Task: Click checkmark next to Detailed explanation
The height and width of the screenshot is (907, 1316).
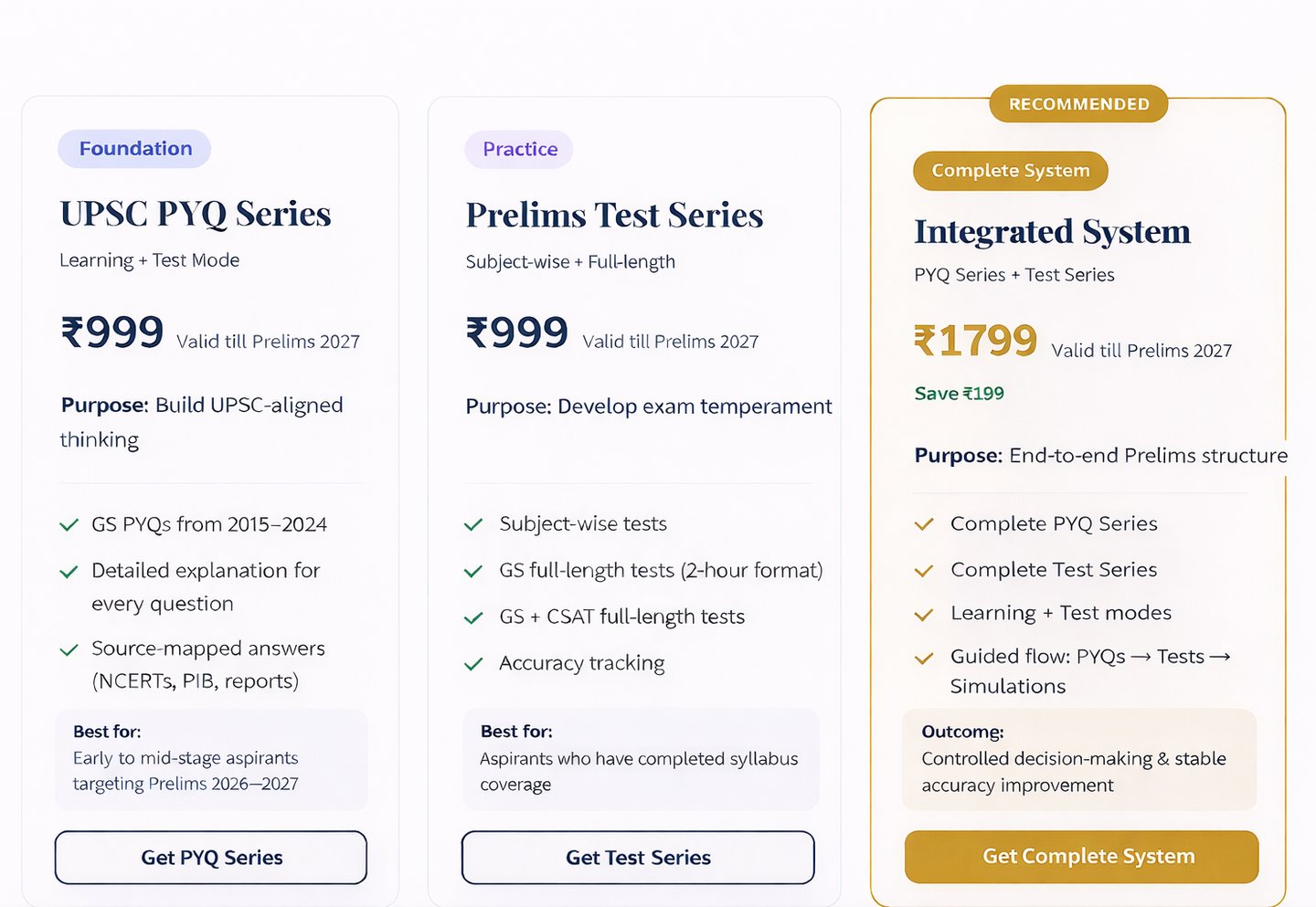Action: point(69,572)
